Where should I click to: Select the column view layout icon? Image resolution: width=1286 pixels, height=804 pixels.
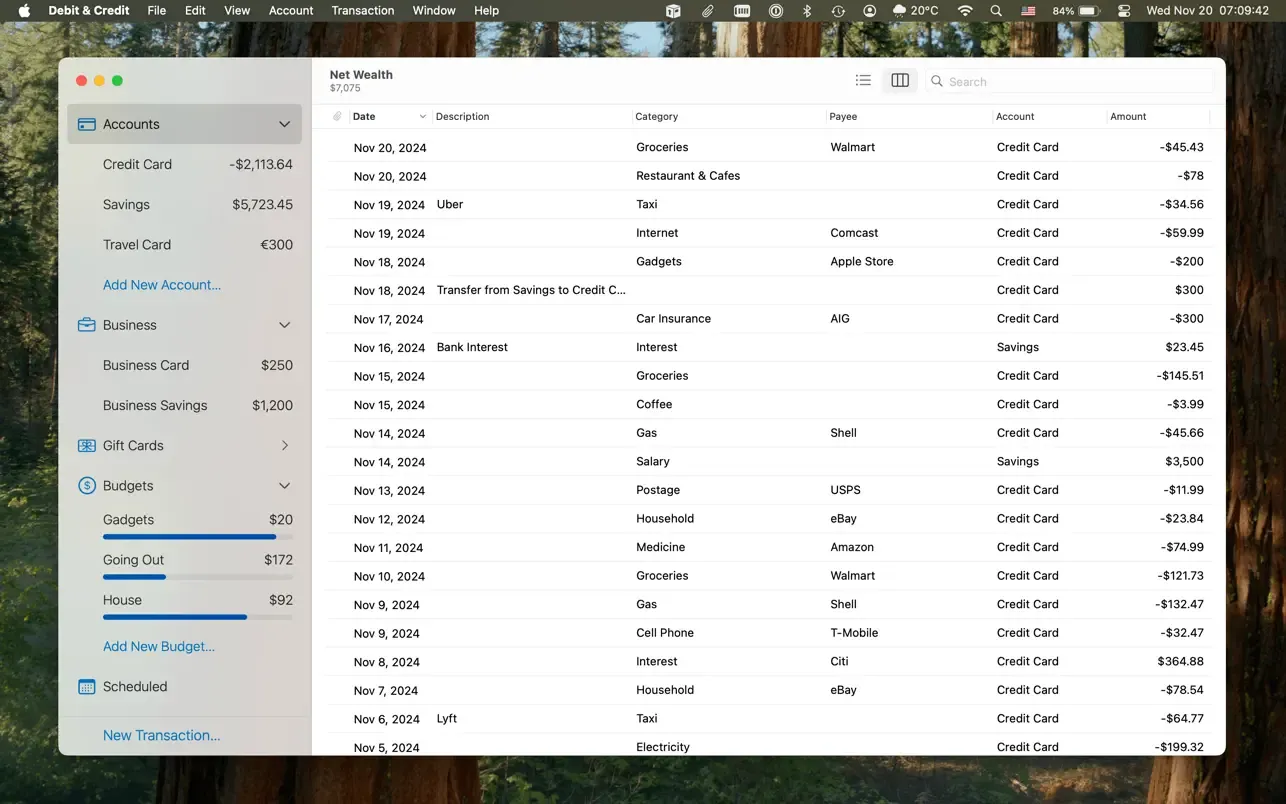tap(900, 81)
